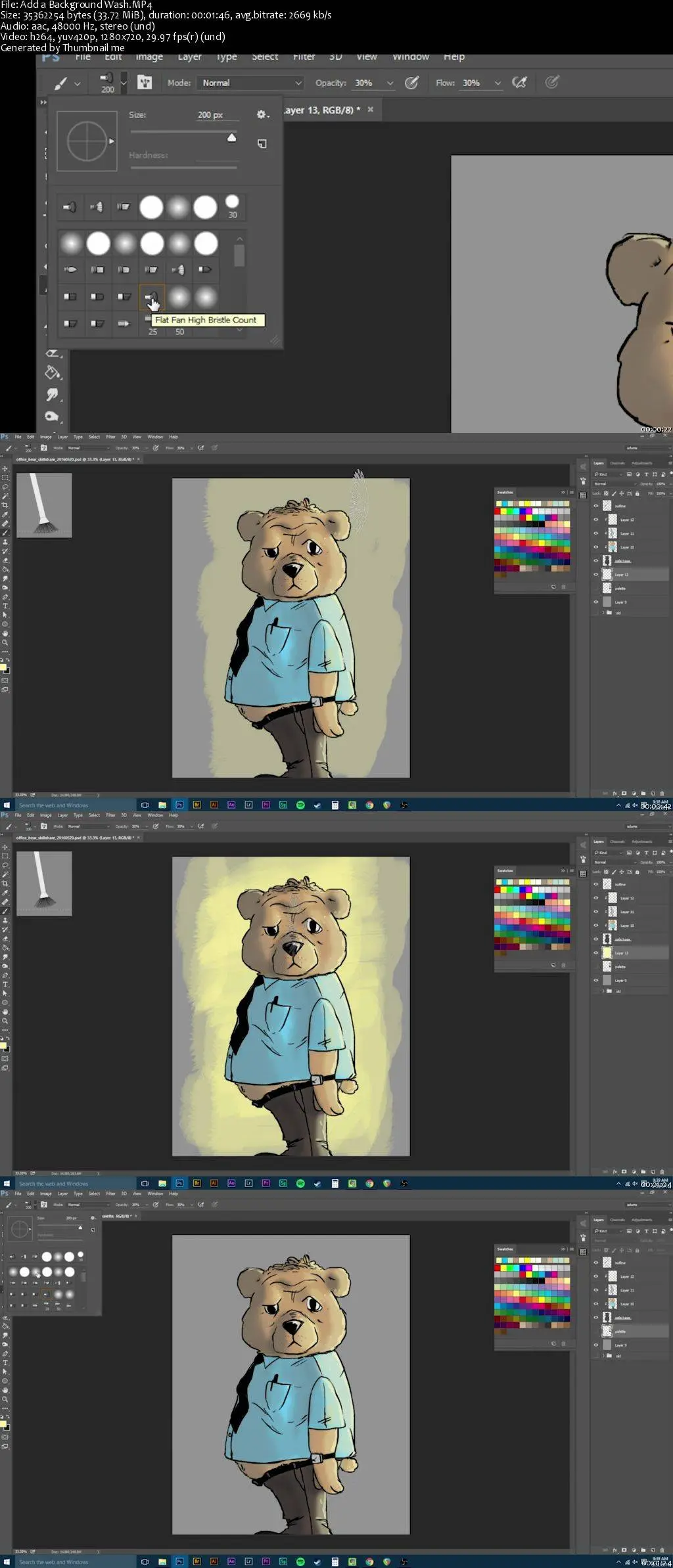This screenshot has height=1568, width=673.
Task: Click brush preset list scrollbar in 00:00:22 frame
Action: (239, 255)
